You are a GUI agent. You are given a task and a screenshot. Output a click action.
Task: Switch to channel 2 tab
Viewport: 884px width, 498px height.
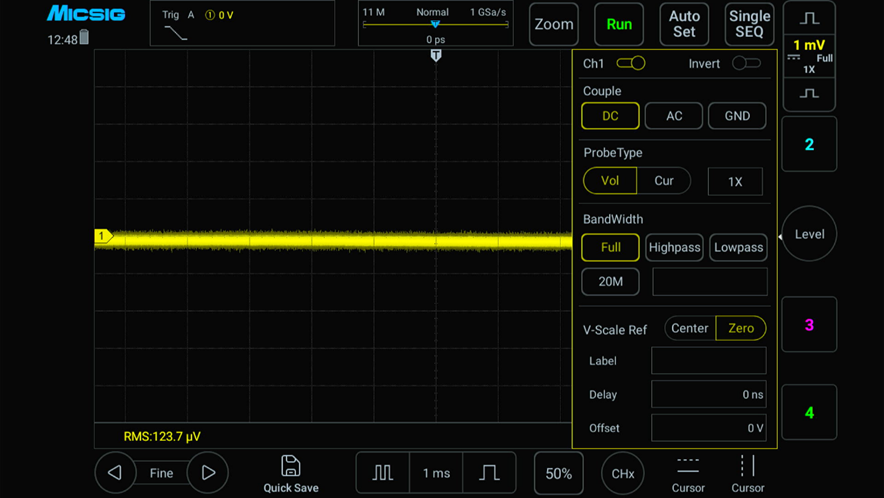[x=809, y=145]
